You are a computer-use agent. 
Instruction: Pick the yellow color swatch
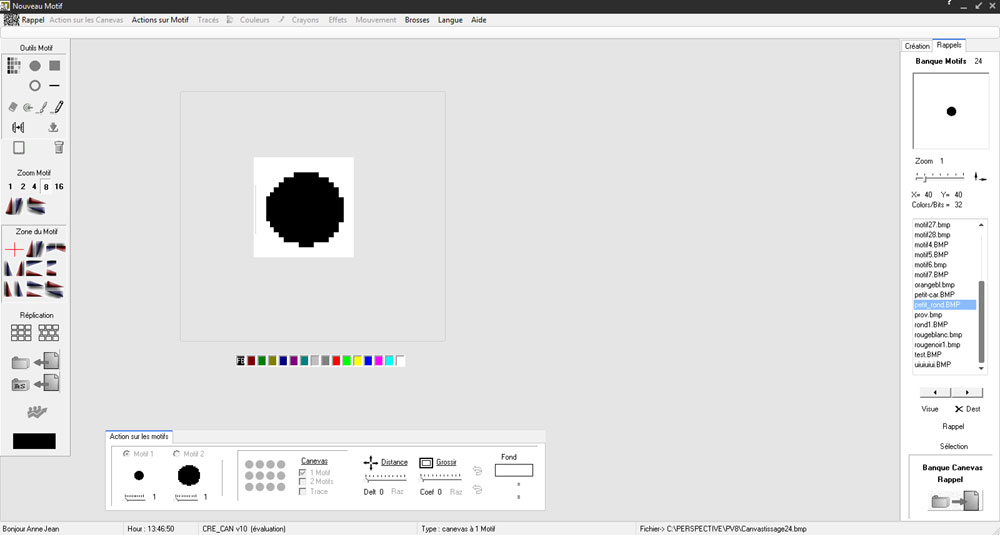pos(358,360)
